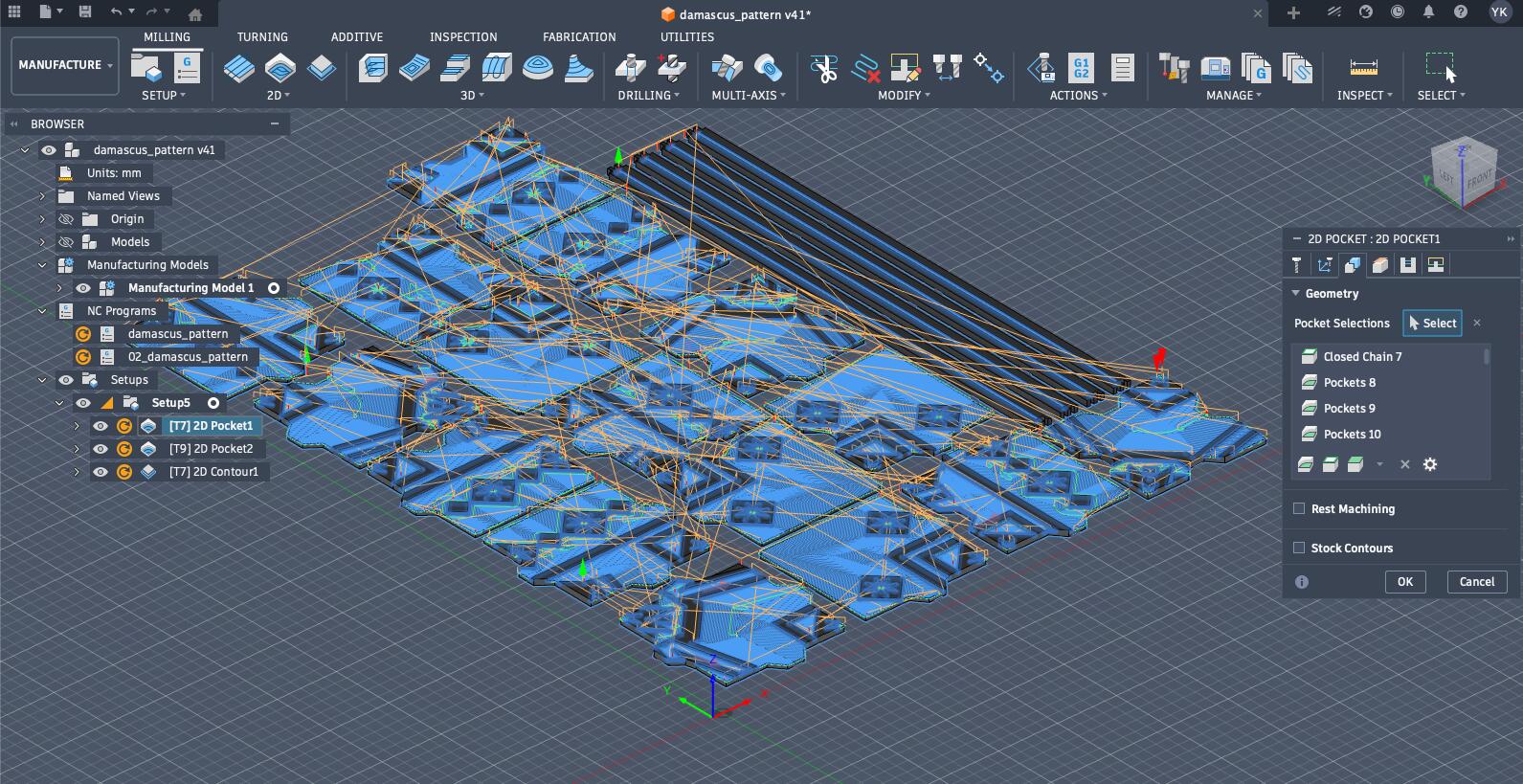The width and height of the screenshot is (1523, 784).
Task: Open the SETUP dropdown menu
Action: click(164, 96)
